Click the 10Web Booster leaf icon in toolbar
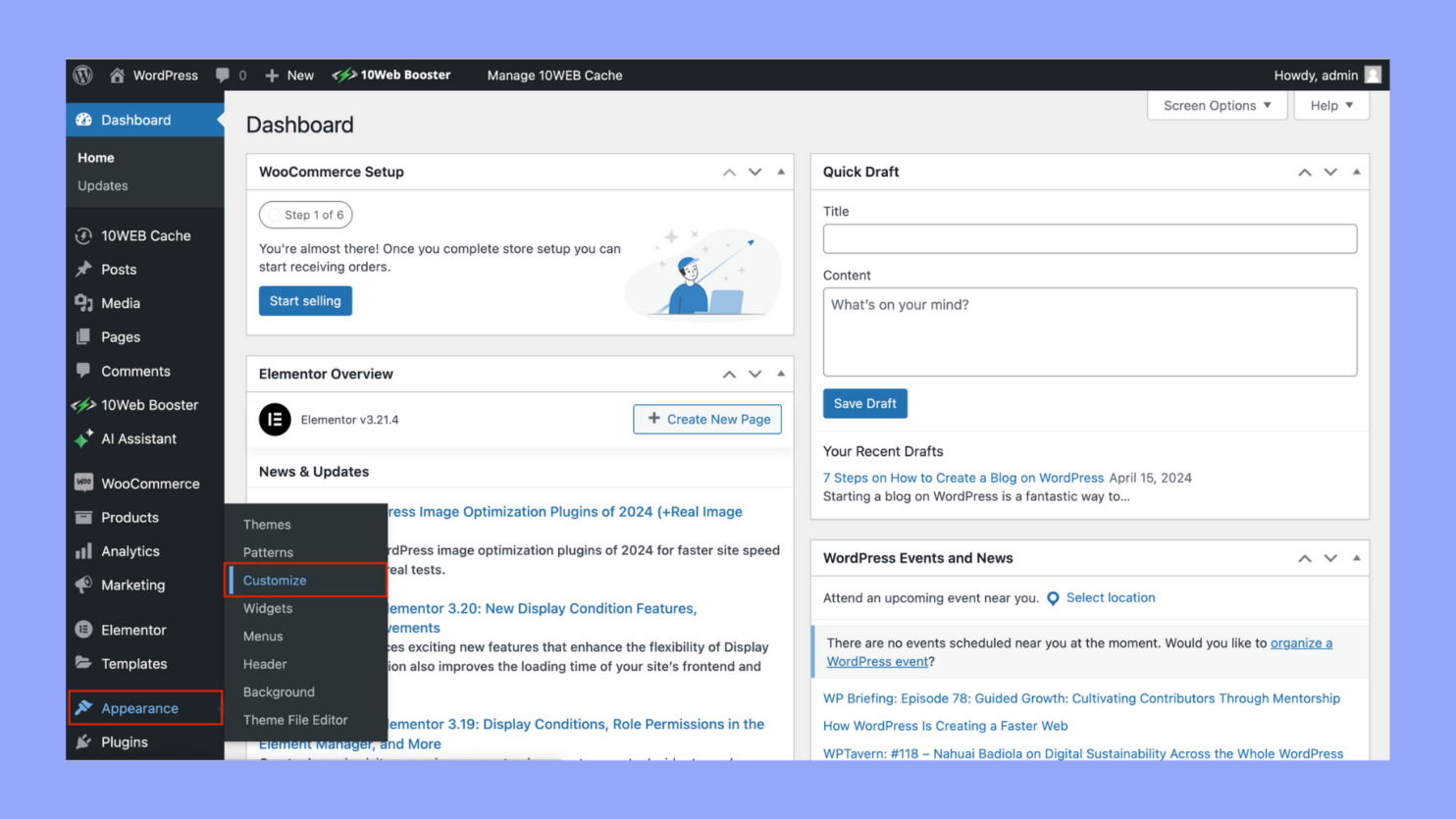Screen dimensions: 1456x819 point(345,75)
